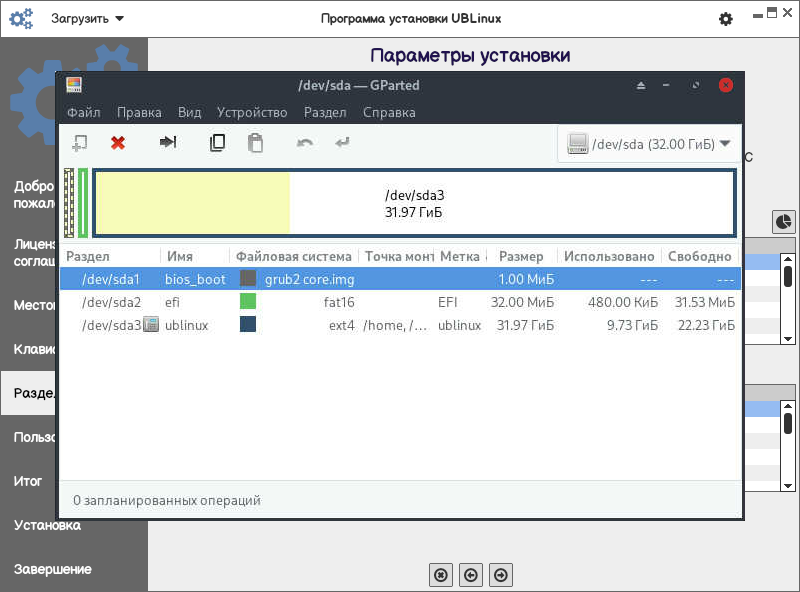Open the Правка menu in GParted

pos(139,112)
